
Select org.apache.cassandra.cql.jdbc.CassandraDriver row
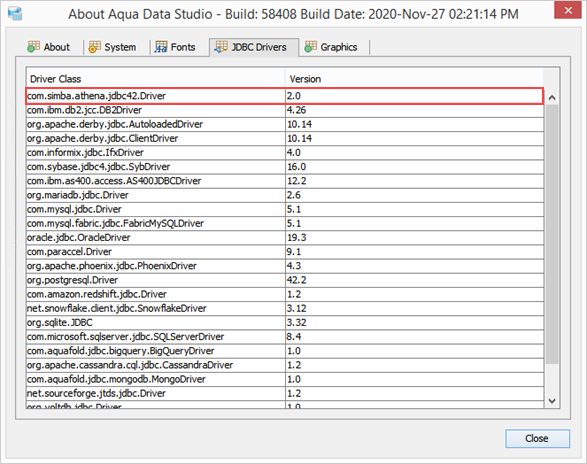[285, 365]
